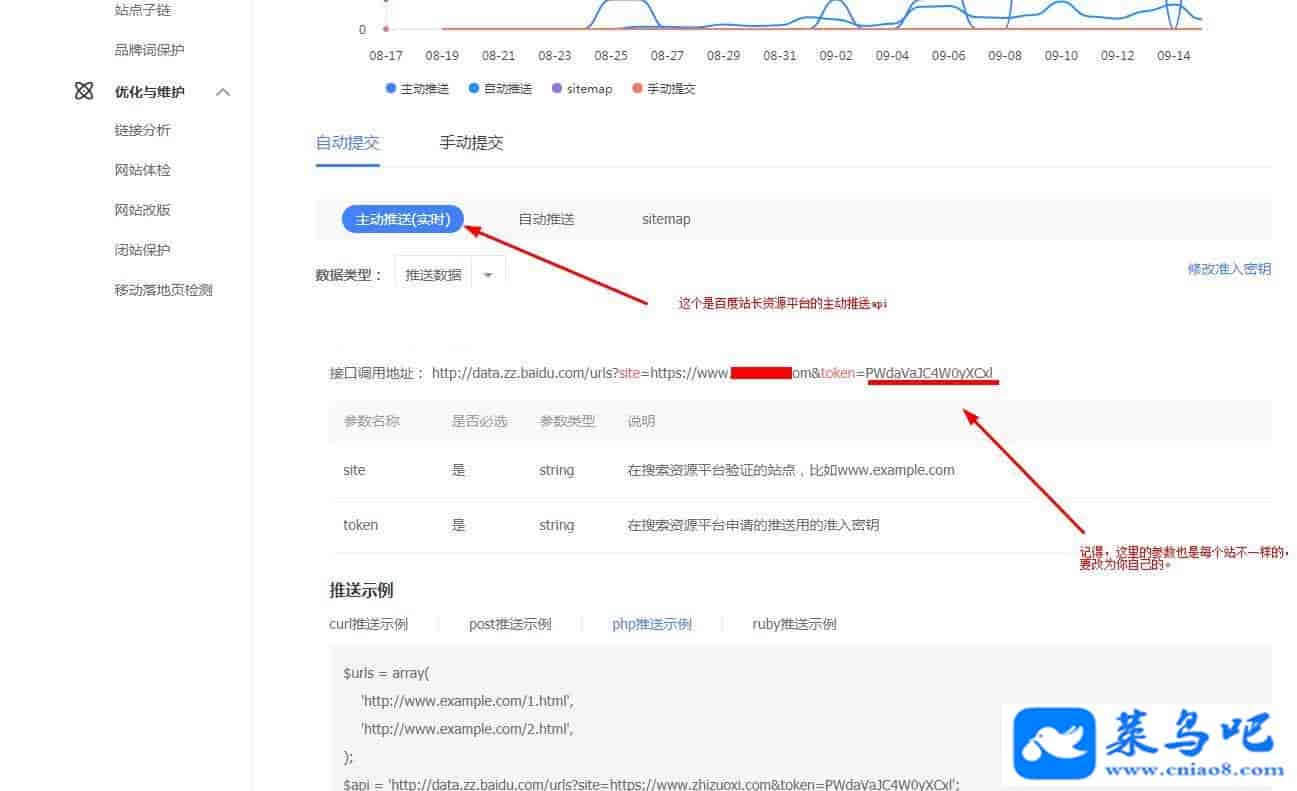
Task: Click the 参数名称 column header
Action: (372, 421)
